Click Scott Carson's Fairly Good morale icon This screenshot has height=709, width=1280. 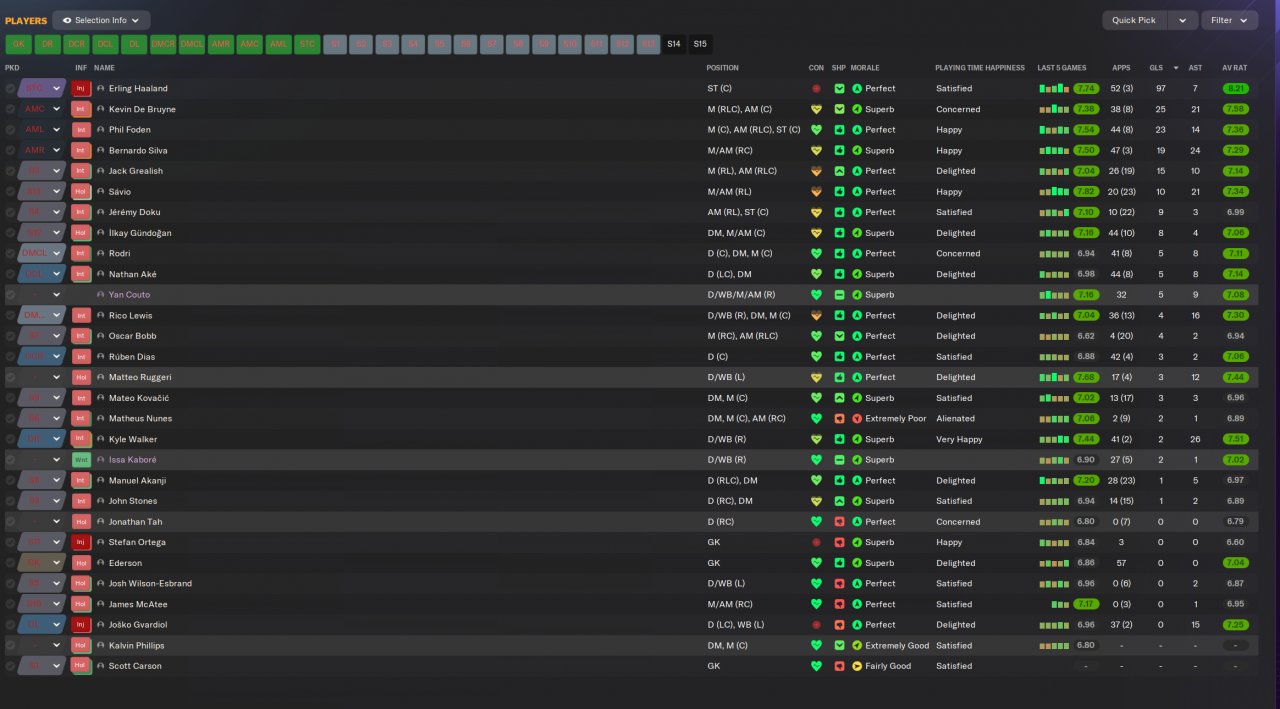[857, 666]
